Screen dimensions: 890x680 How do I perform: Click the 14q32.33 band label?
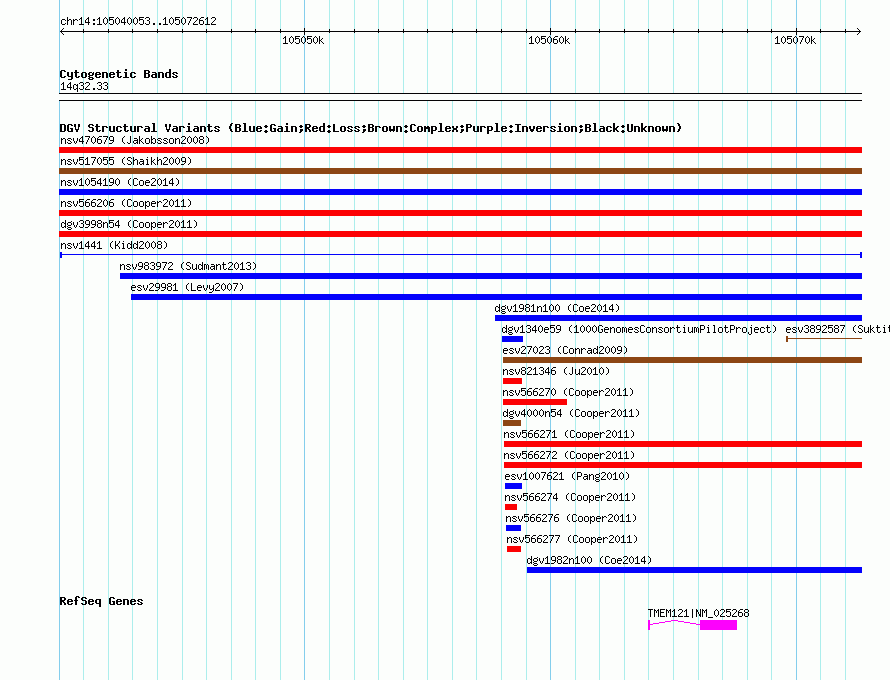click(84, 86)
